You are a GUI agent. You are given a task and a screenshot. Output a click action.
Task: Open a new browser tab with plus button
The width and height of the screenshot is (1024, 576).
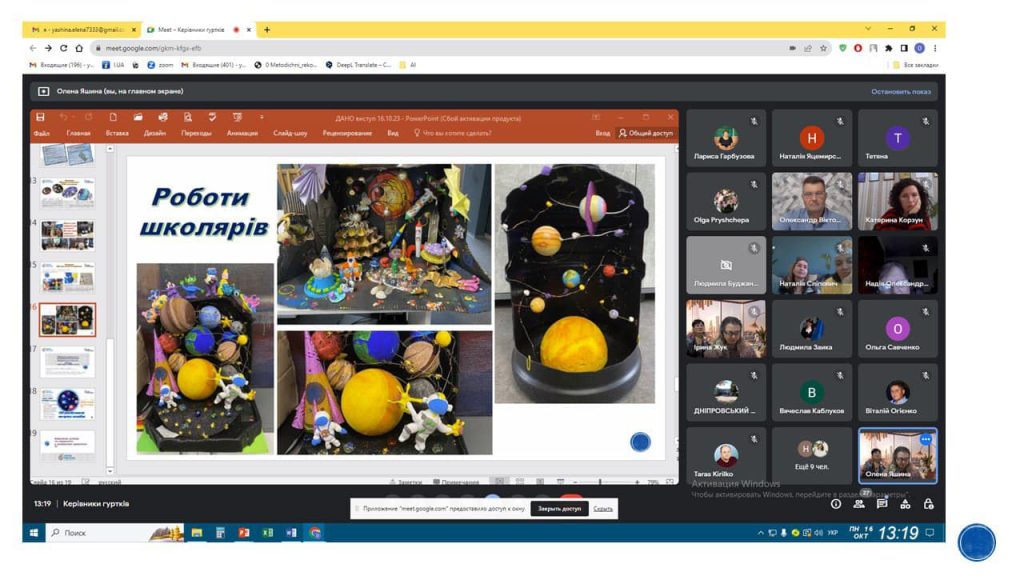(x=266, y=29)
